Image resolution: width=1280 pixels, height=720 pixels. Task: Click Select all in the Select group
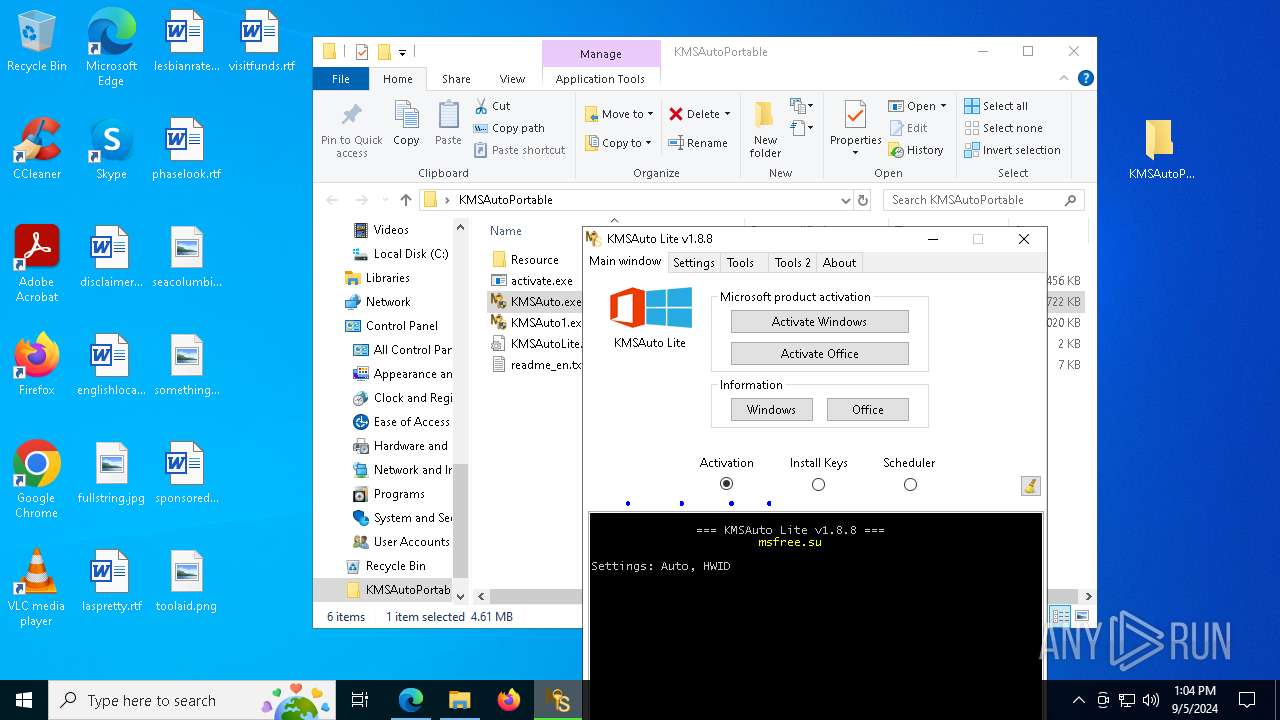coord(996,106)
